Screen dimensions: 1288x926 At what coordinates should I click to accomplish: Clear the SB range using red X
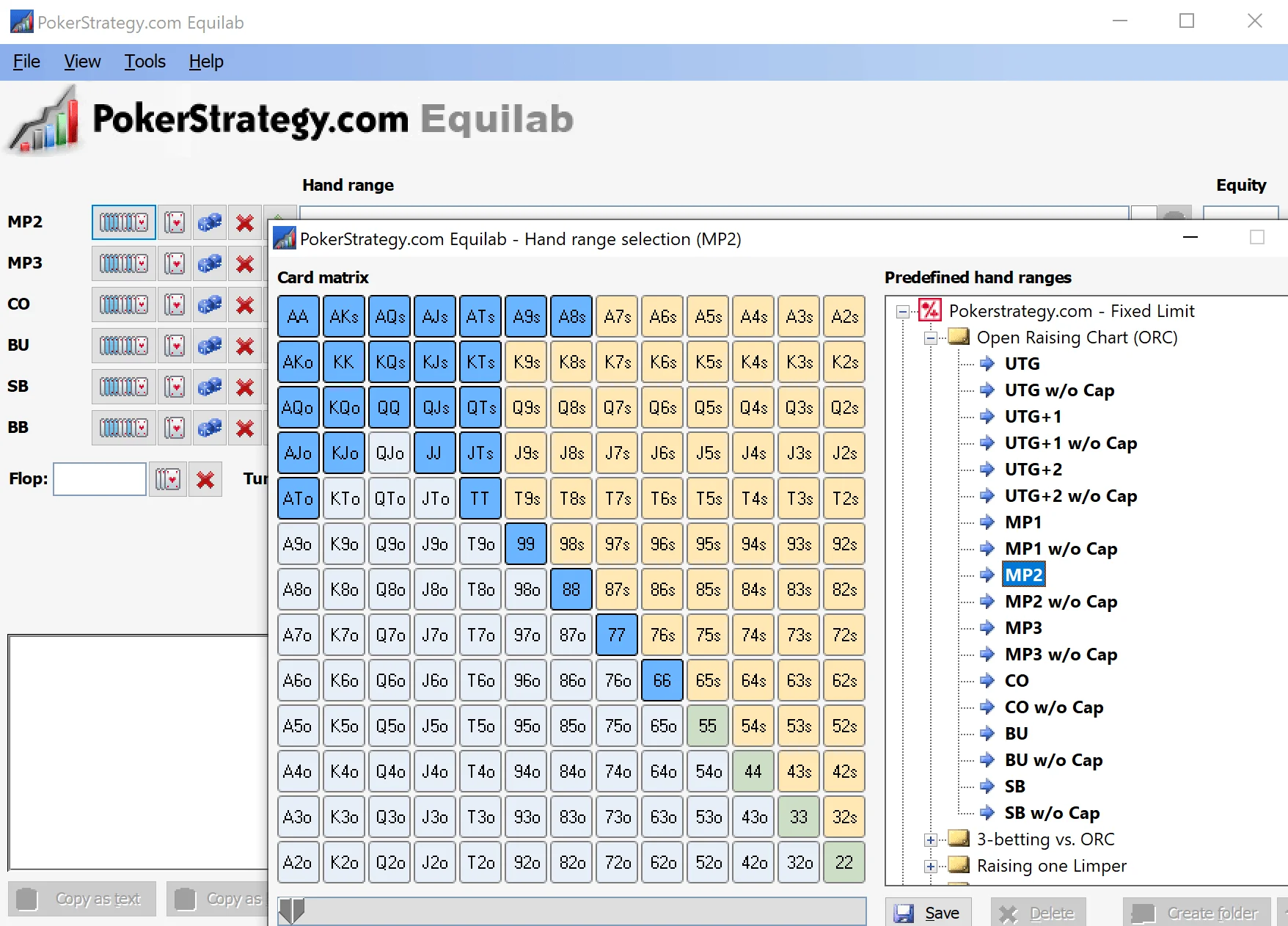point(244,387)
